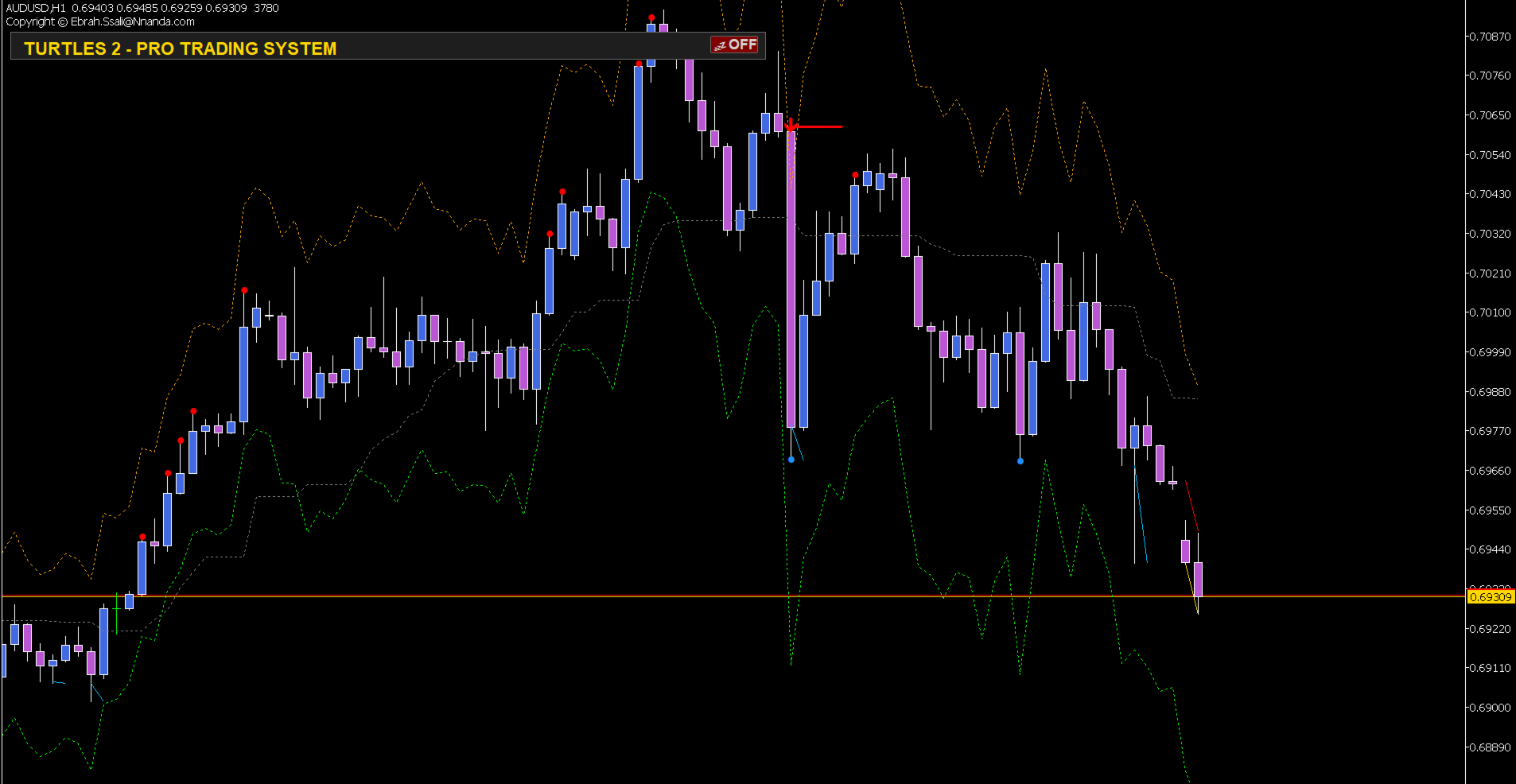Click the topmost red dot above the peak candle
Screen dimensions: 1516x784
point(651,17)
